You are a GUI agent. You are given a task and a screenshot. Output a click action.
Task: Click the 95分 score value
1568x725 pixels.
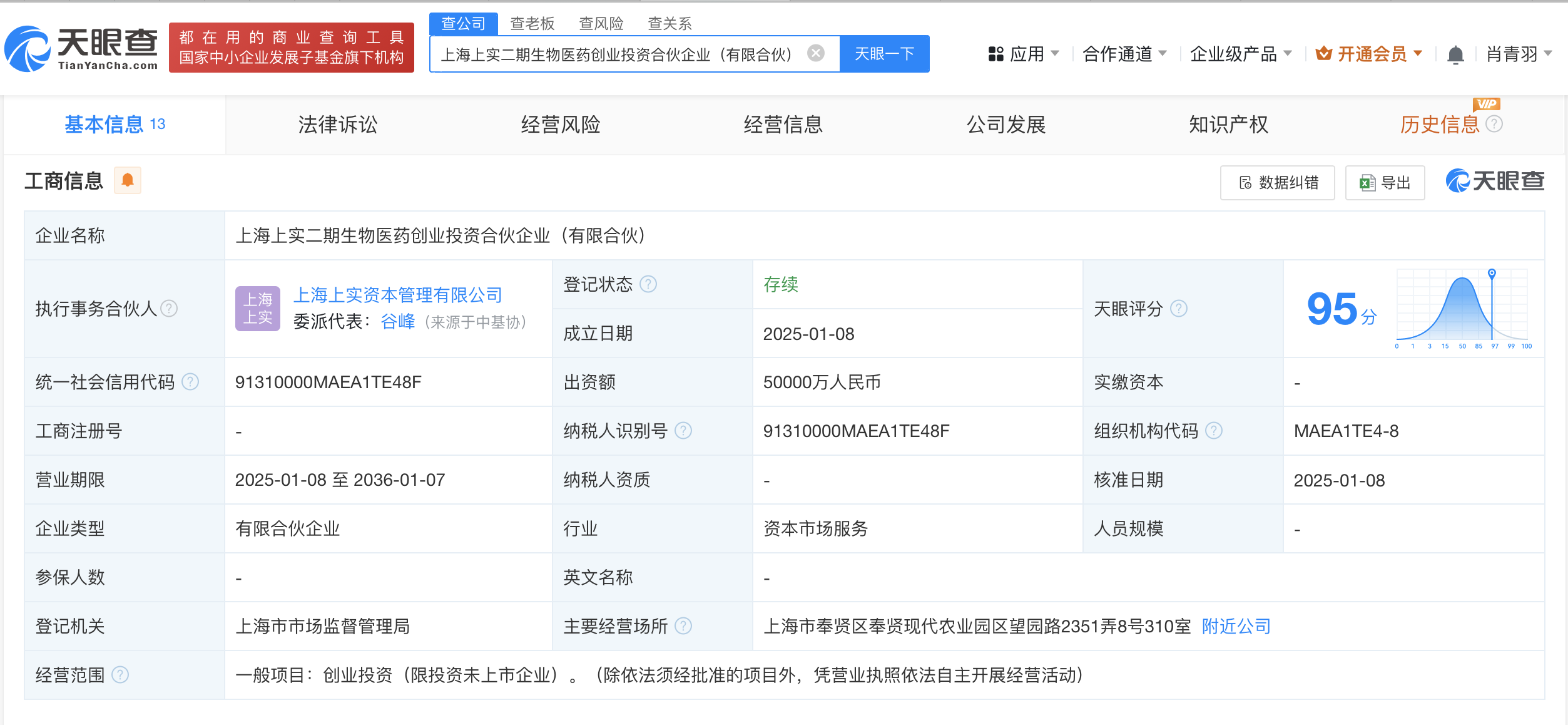1341,309
